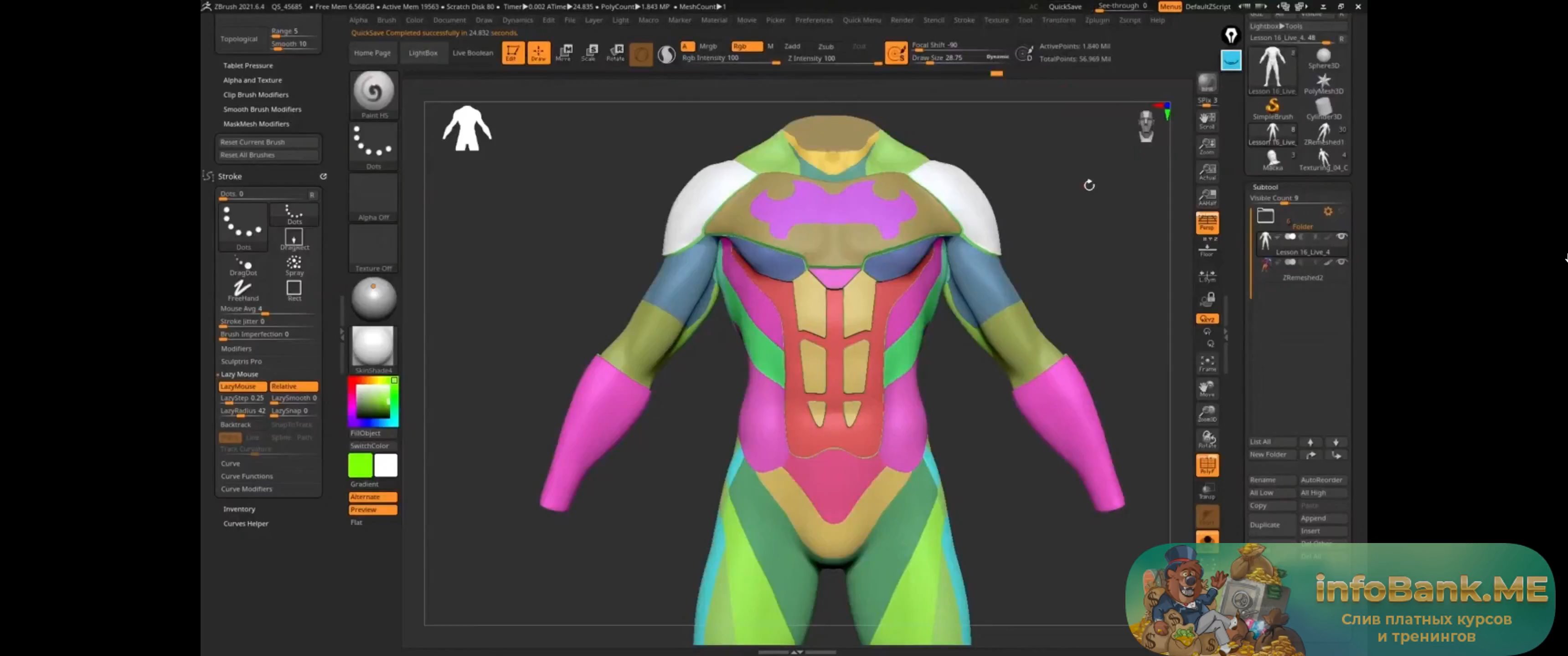Select the SimpleBrush tool
The image size is (1568, 656).
(1272, 109)
